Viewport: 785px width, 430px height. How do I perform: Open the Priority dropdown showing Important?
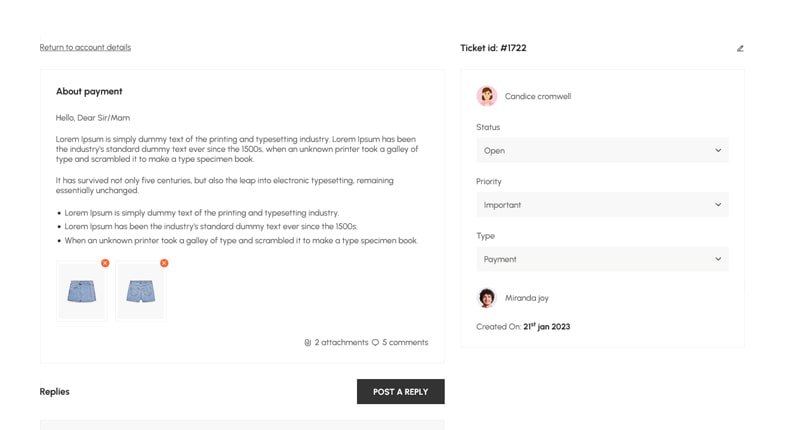tap(601, 205)
